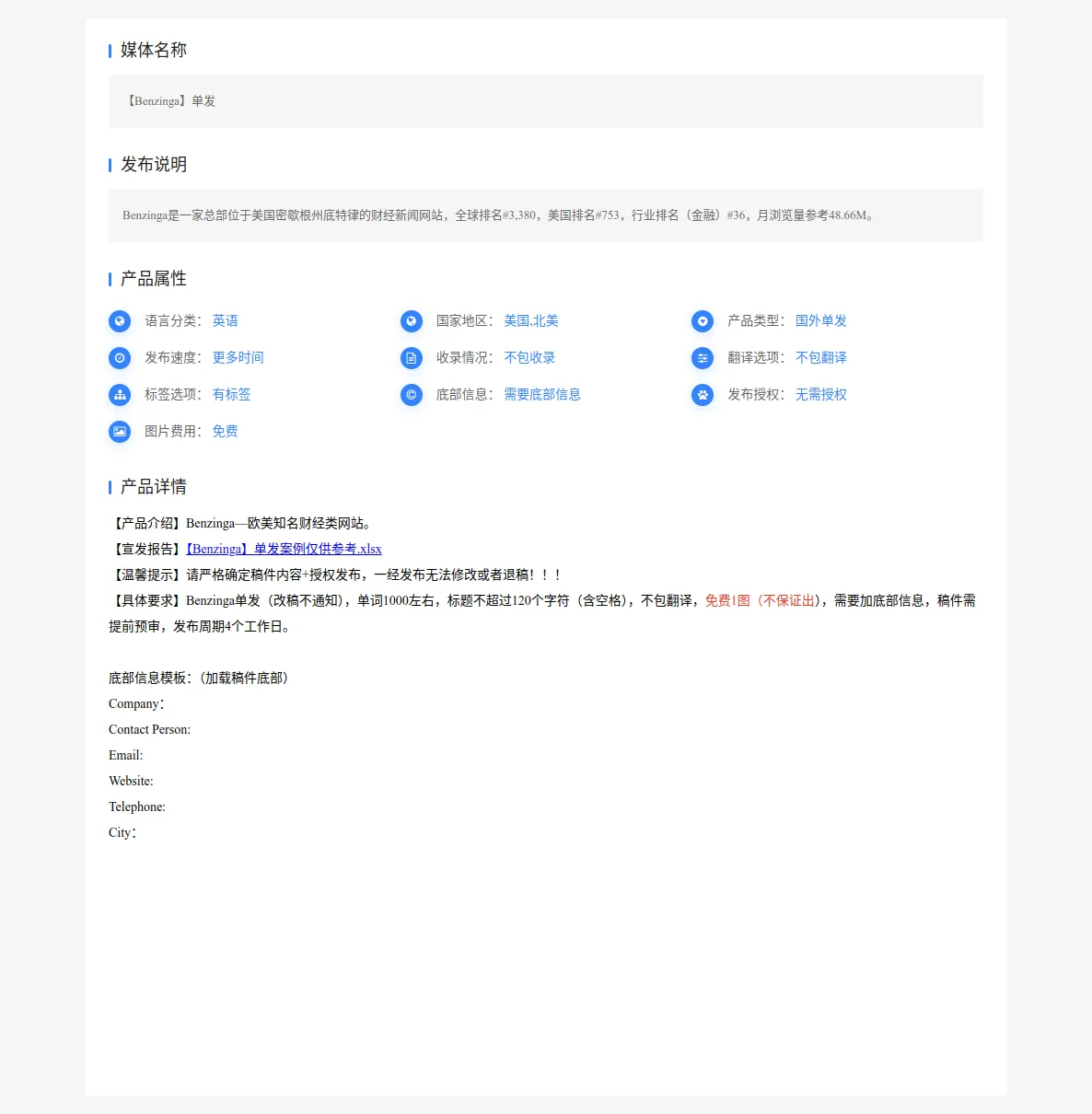Click the 产品详情 section heading
Viewport: 1092px width, 1114px height.
[154, 486]
